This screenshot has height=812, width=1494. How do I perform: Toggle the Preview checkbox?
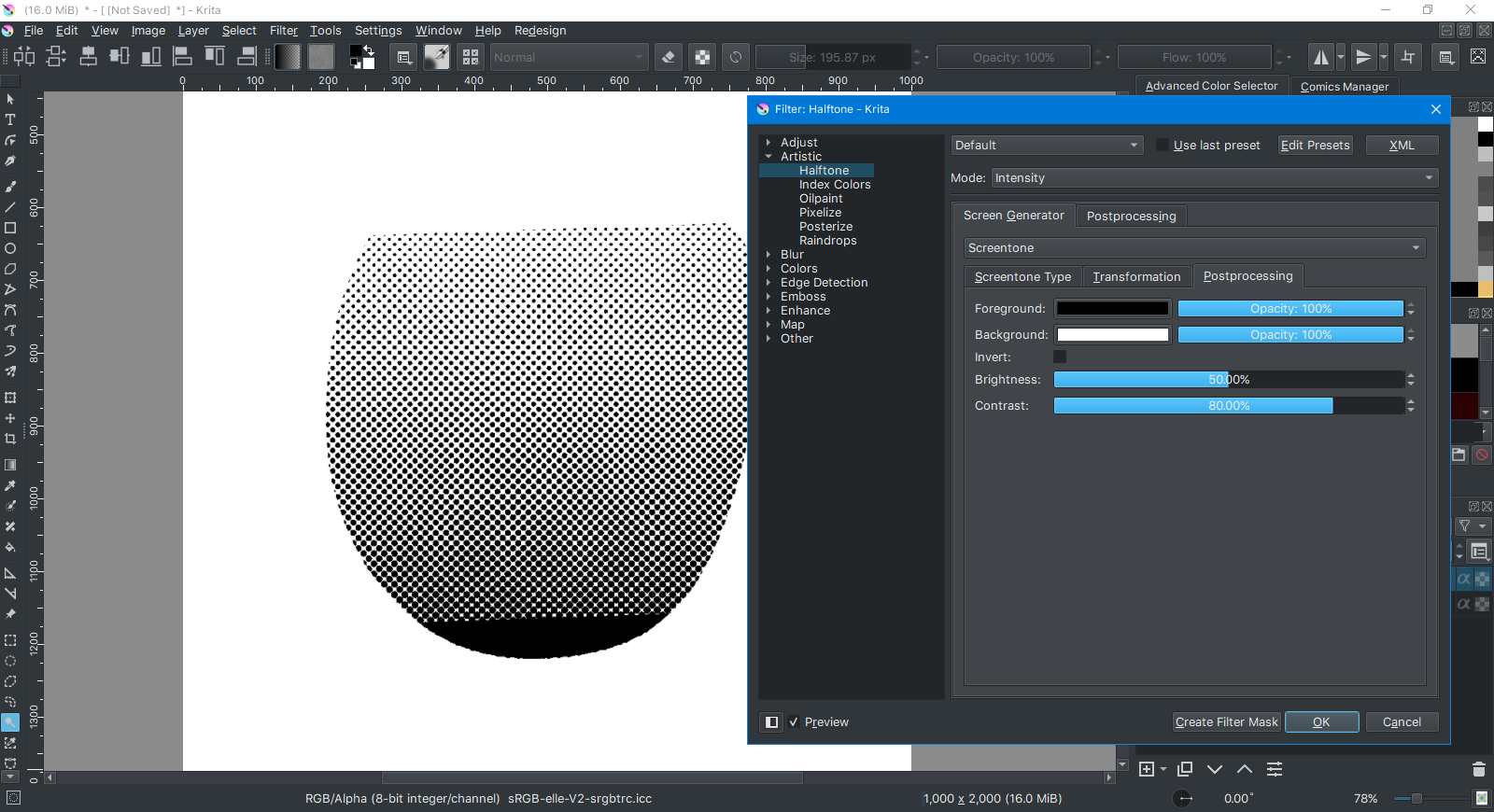tap(794, 722)
